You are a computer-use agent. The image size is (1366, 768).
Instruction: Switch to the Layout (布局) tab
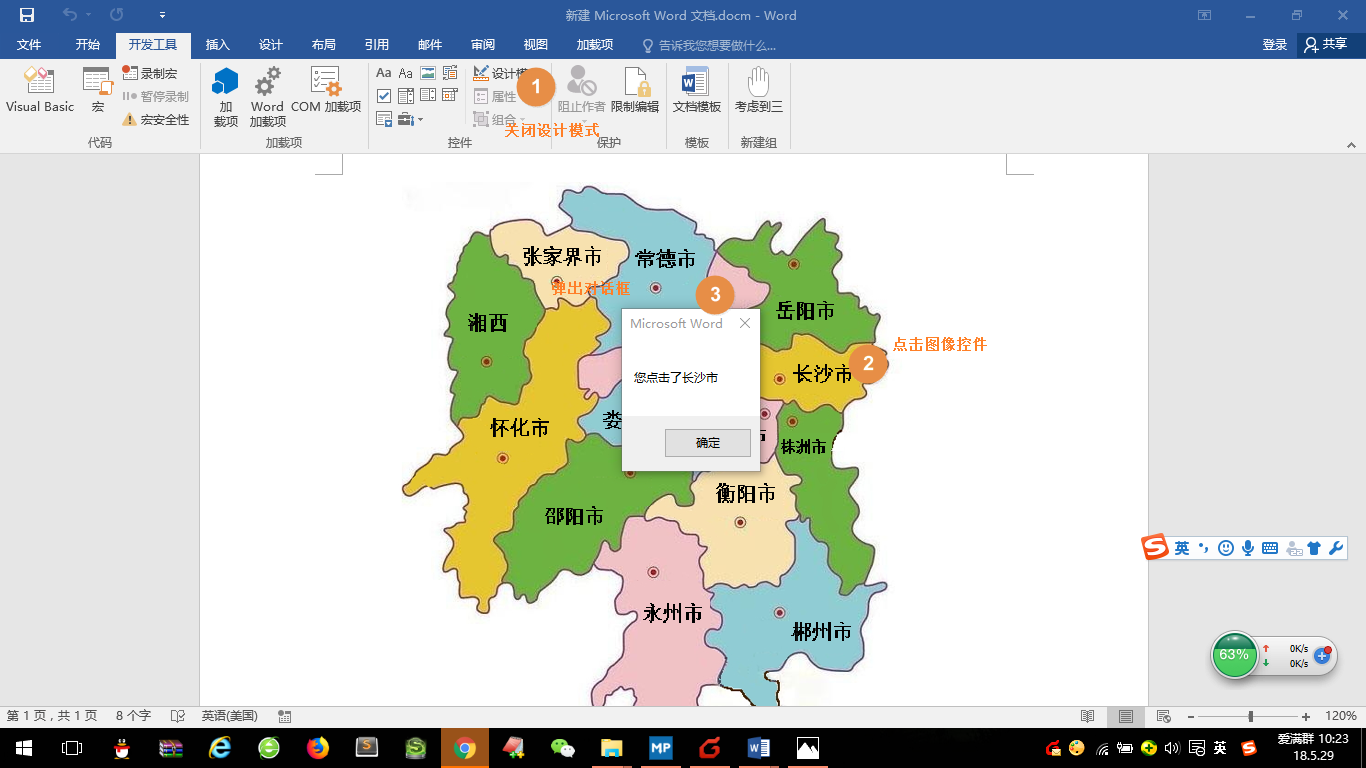(324, 45)
